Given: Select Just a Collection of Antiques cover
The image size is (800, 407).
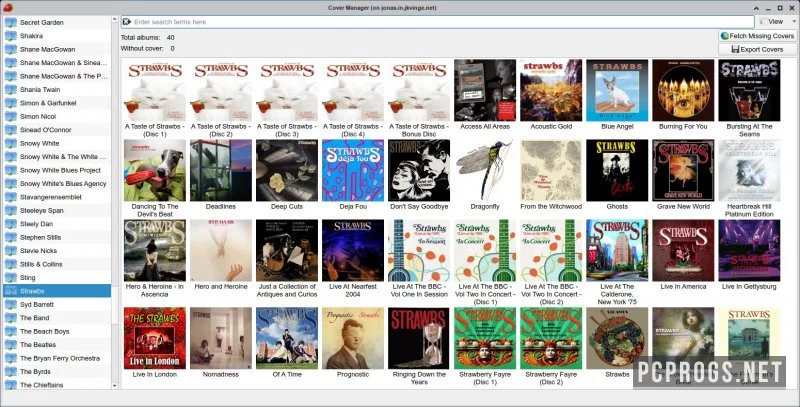Looking at the screenshot, I should (287, 250).
